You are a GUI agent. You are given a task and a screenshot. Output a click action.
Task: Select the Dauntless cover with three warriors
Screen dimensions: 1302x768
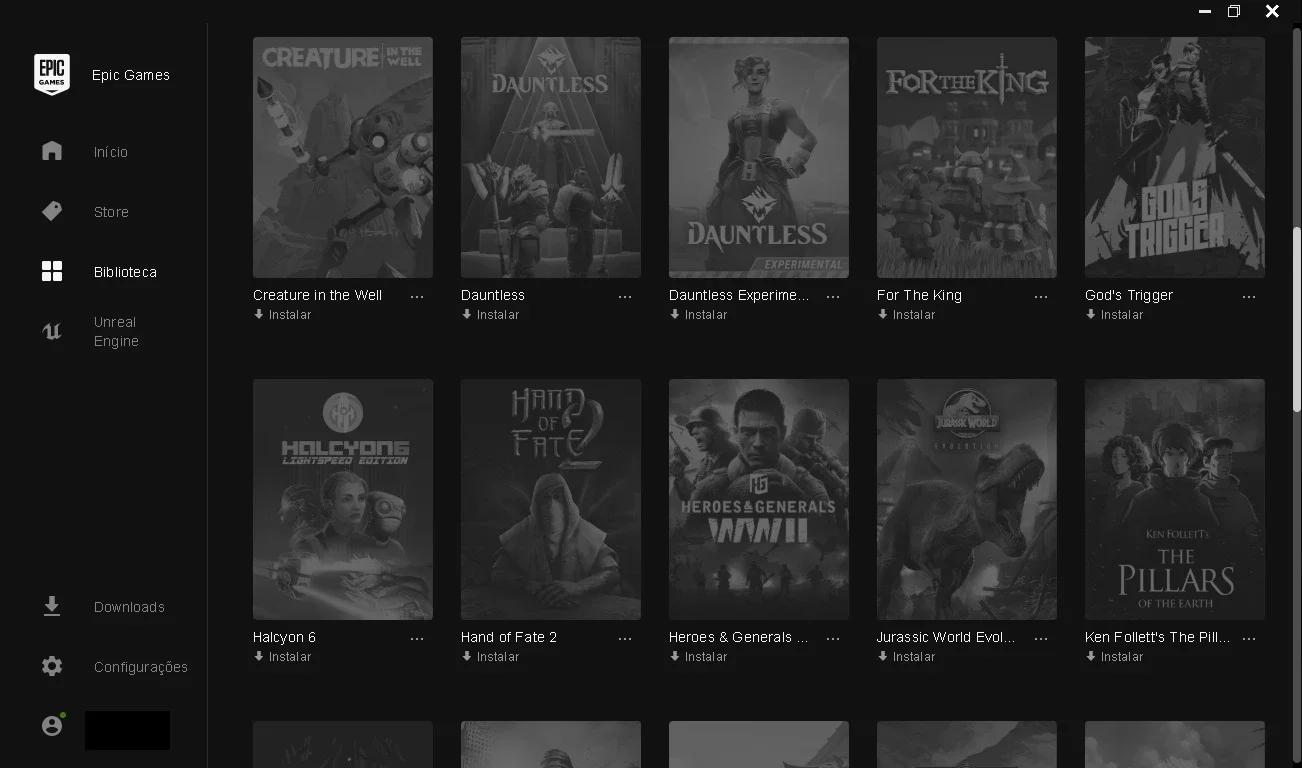[x=551, y=157]
